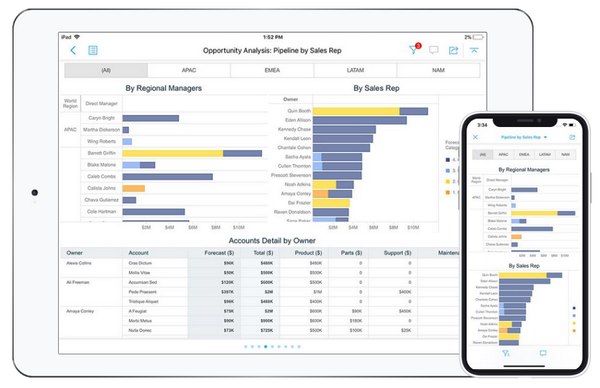Tap the share icon on the phone header
Image resolution: width=600 pixels, height=388 pixels.
click(572, 137)
